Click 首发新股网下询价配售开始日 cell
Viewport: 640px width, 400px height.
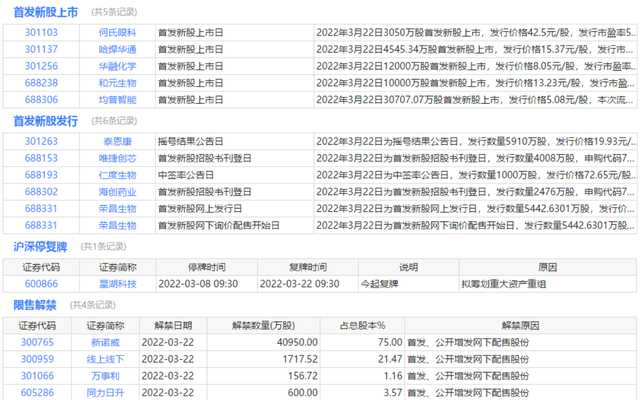tap(219, 225)
